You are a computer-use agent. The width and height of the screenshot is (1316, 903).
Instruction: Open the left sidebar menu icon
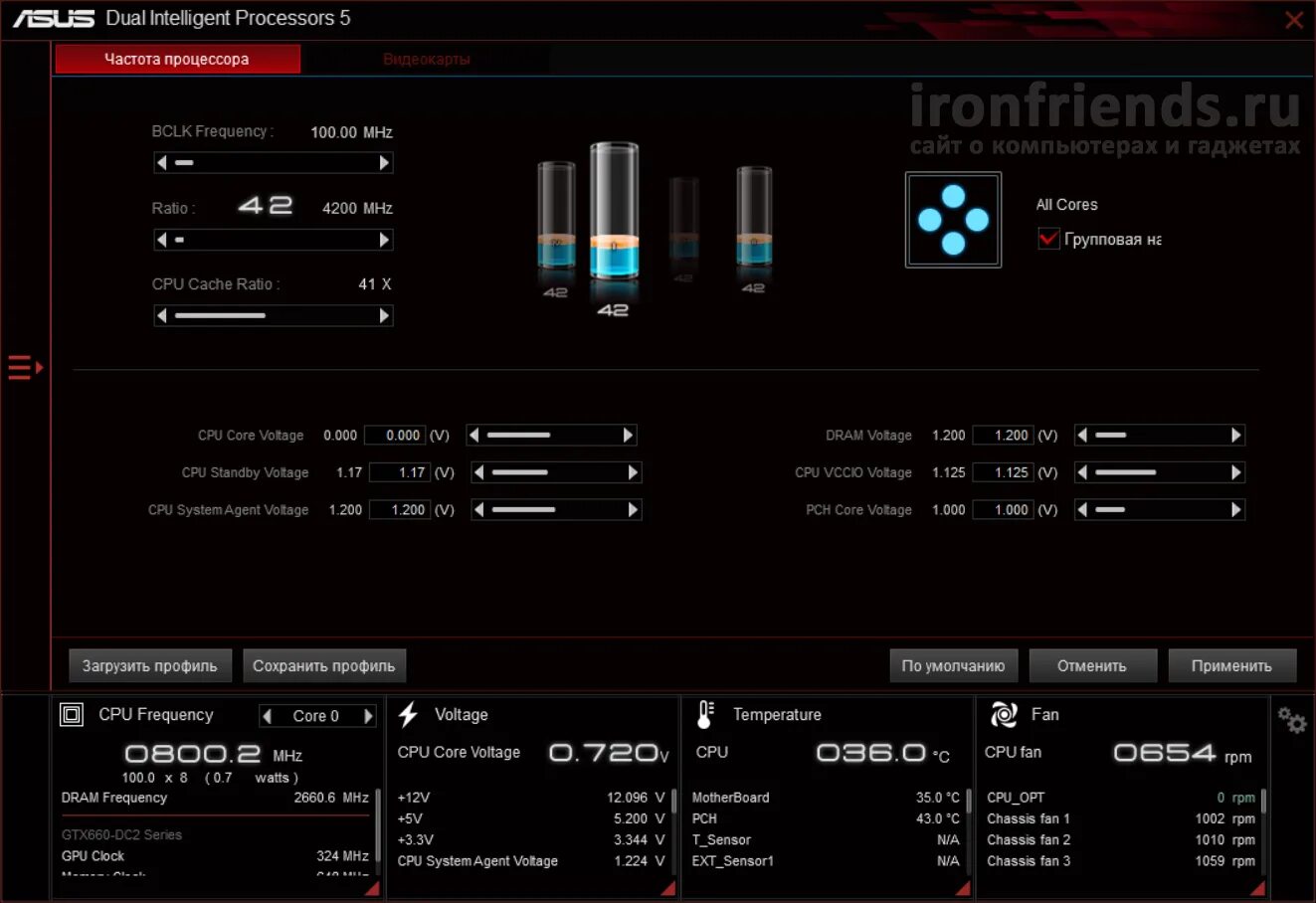tap(25, 368)
